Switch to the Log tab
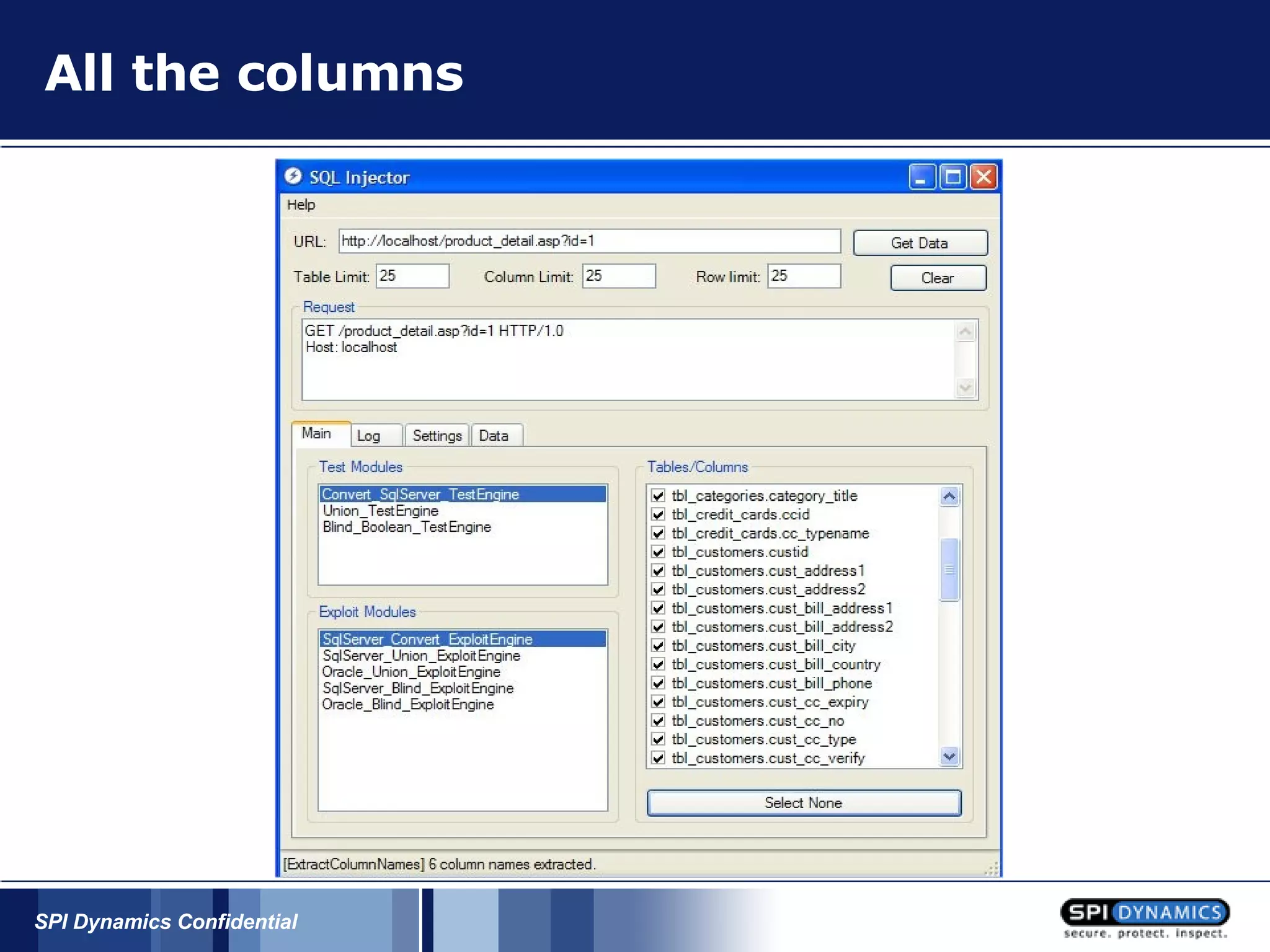Image resolution: width=1270 pixels, height=952 pixels. pos(376,436)
